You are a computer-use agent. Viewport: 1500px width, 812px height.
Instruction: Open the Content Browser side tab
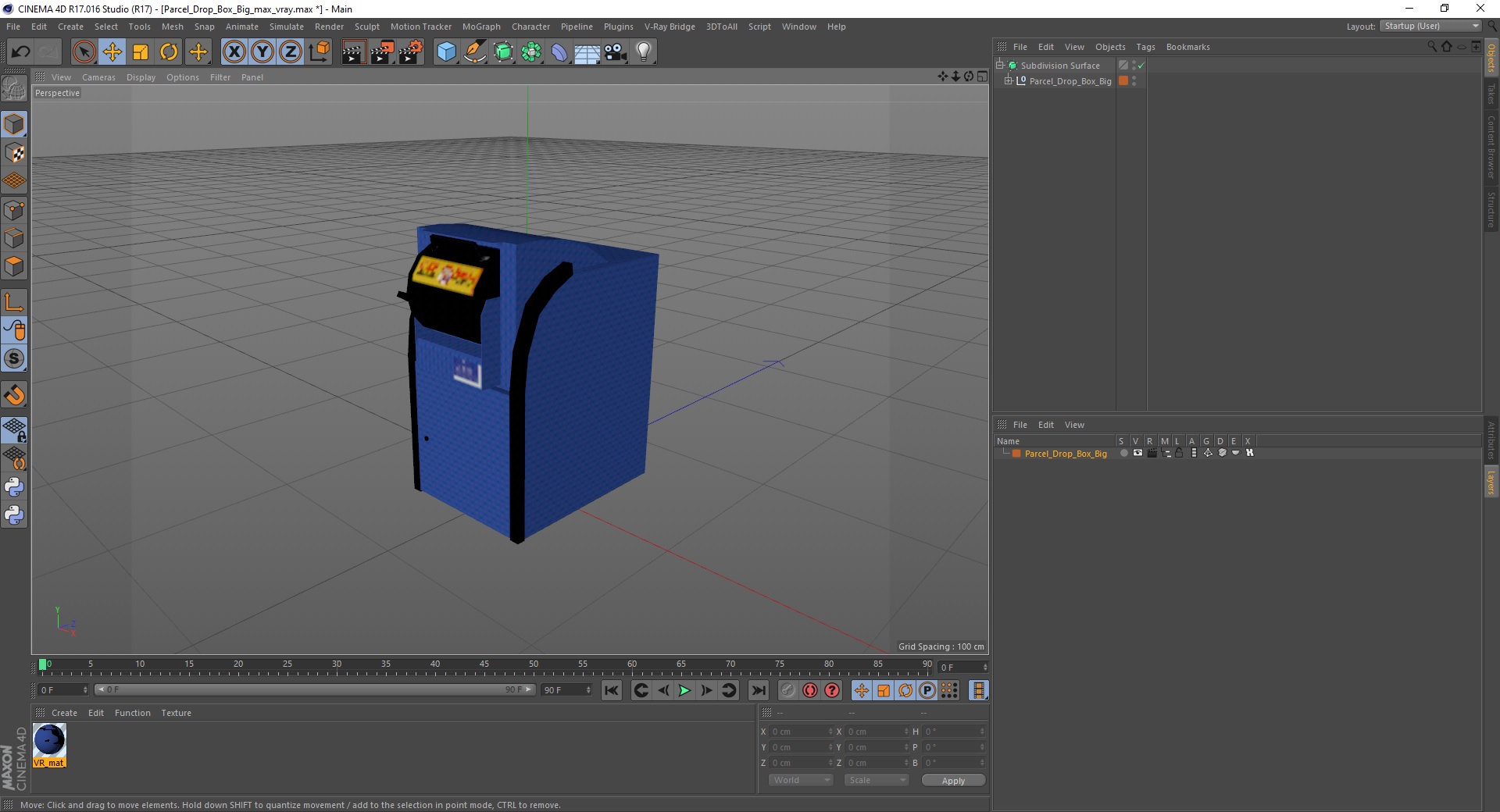pyautogui.click(x=1491, y=146)
